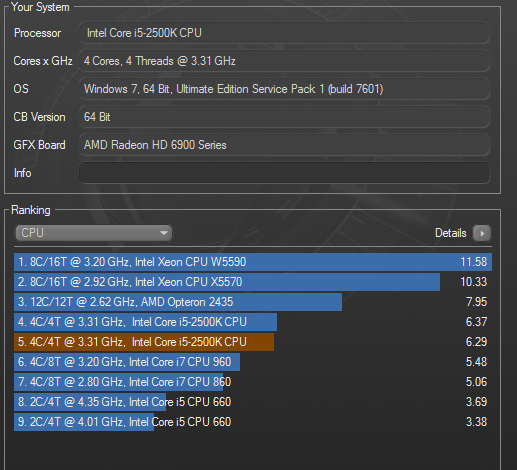The image size is (517, 470).
Task: Click the empty Info input field
Action: pyautogui.click(x=284, y=173)
